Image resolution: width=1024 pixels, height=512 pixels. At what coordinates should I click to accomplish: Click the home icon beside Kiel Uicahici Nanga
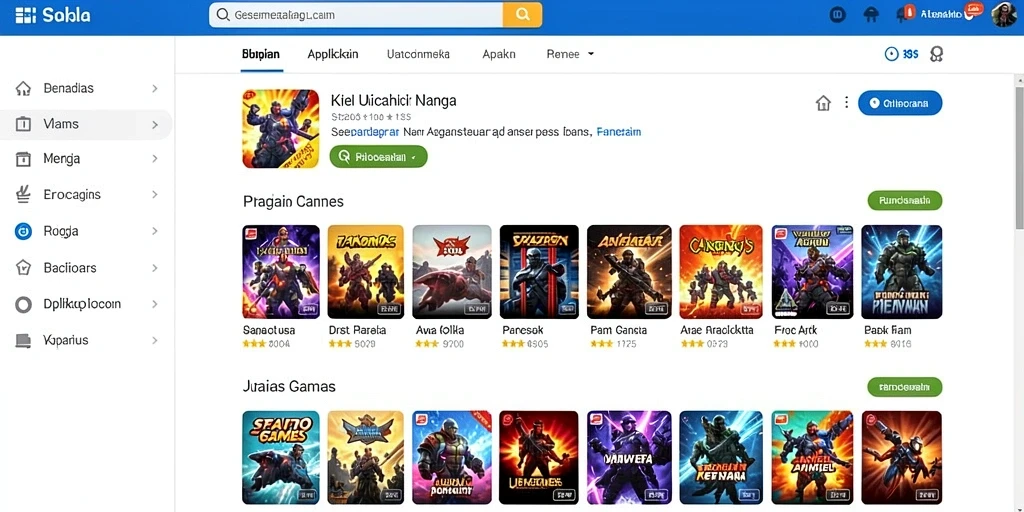pyautogui.click(x=823, y=103)
